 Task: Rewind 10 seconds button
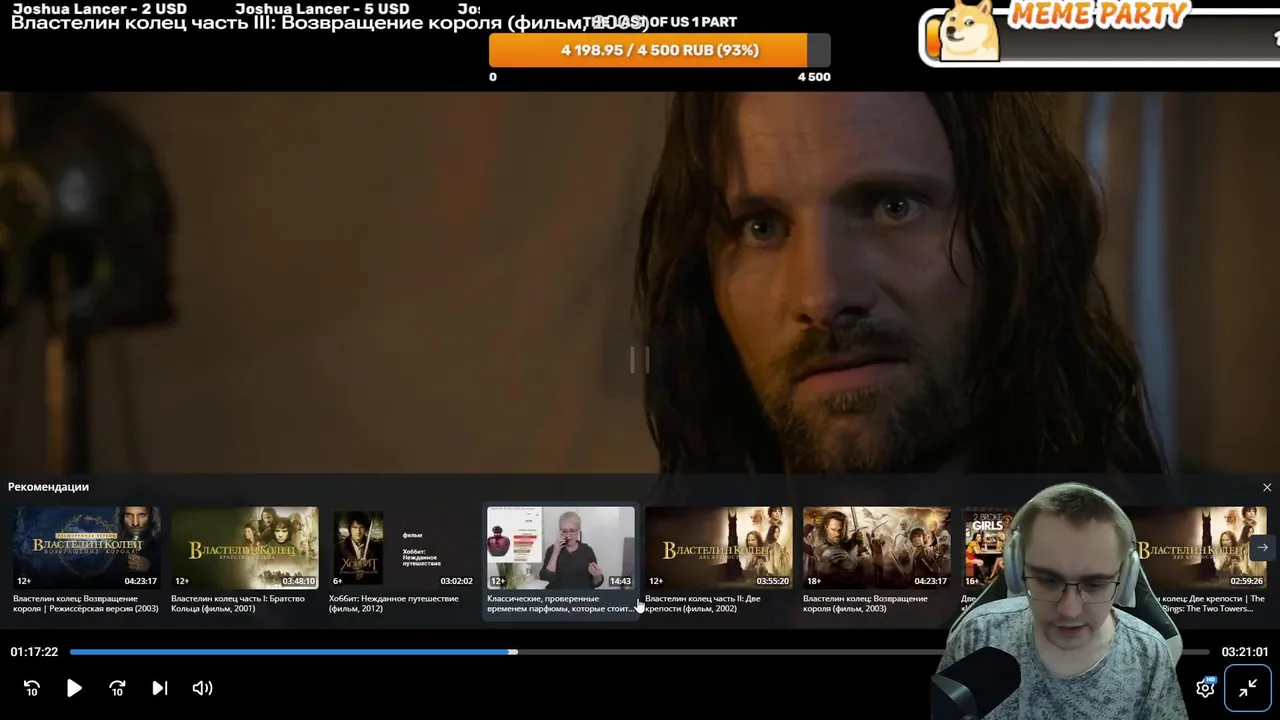(32, 688)
